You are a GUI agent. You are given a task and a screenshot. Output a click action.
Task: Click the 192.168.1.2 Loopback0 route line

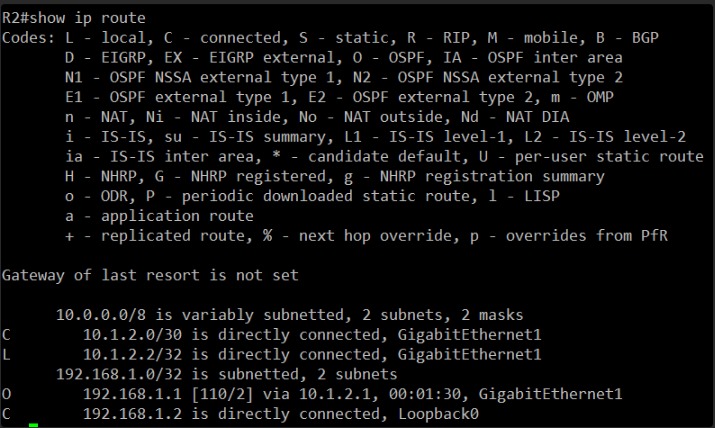coord(240,414)
